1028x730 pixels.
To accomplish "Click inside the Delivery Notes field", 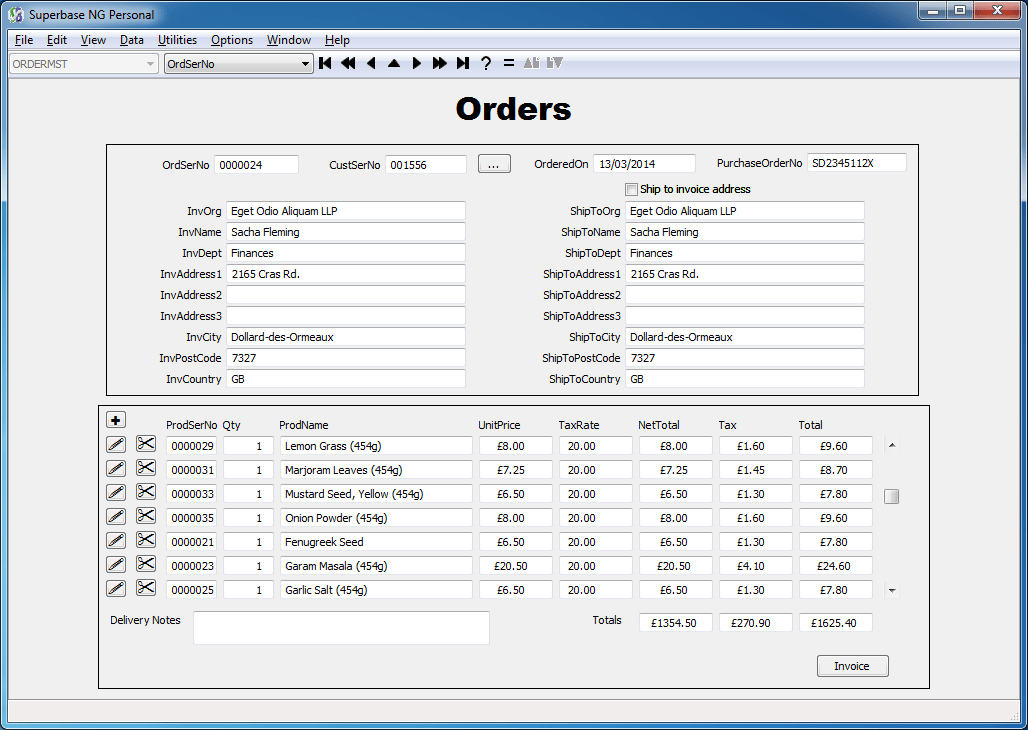I will [x=340, y=627].
